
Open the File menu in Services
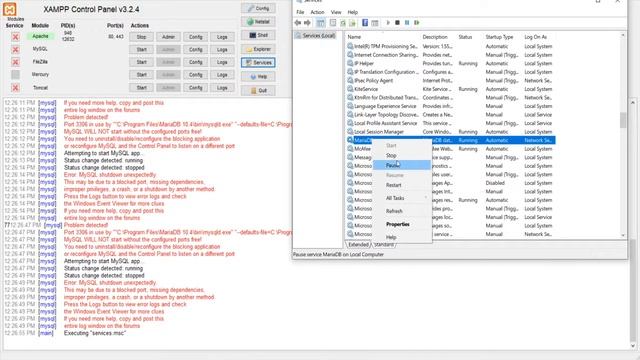pyautogui.click(x=300, y=12)
